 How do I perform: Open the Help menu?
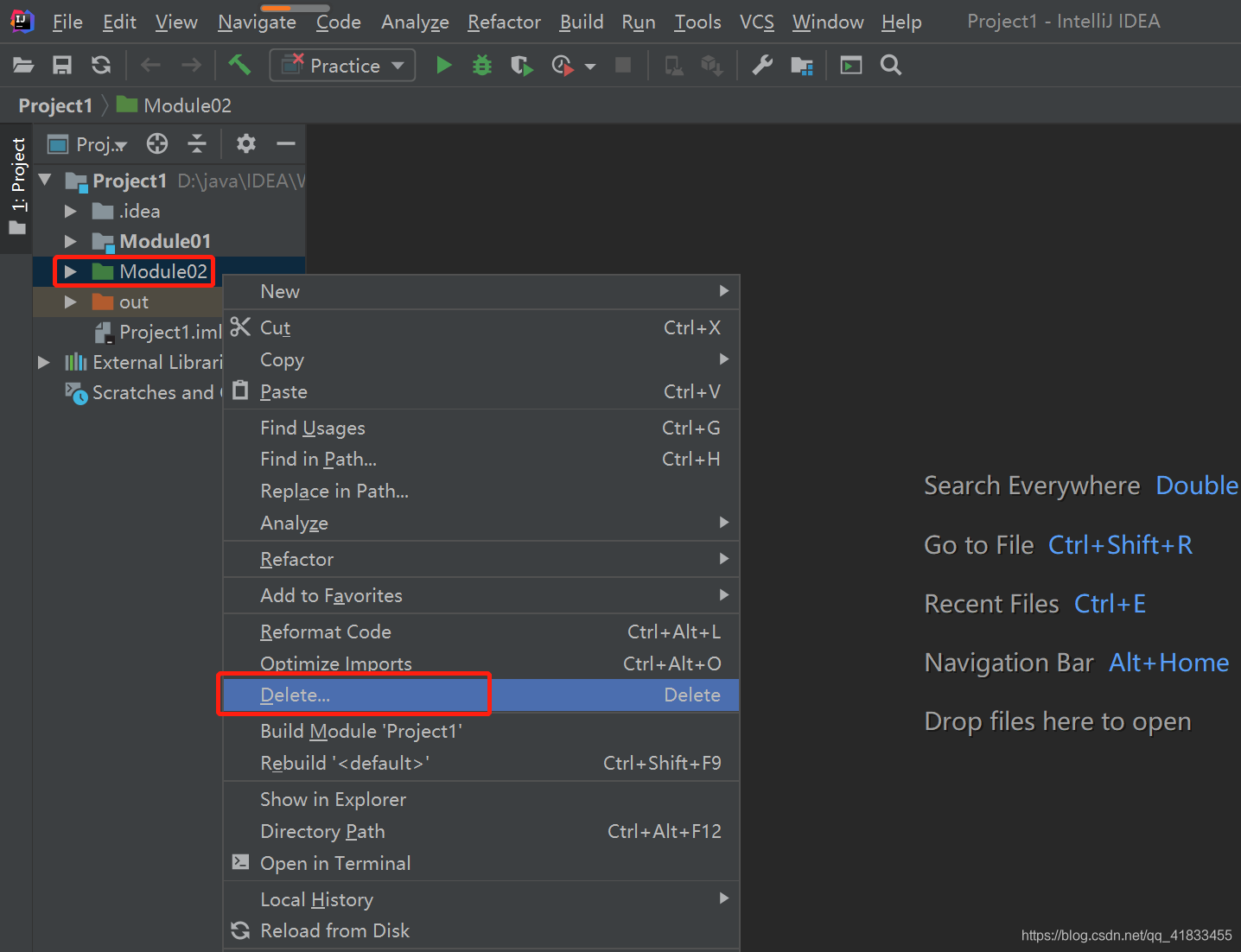[x=901, y=22]
